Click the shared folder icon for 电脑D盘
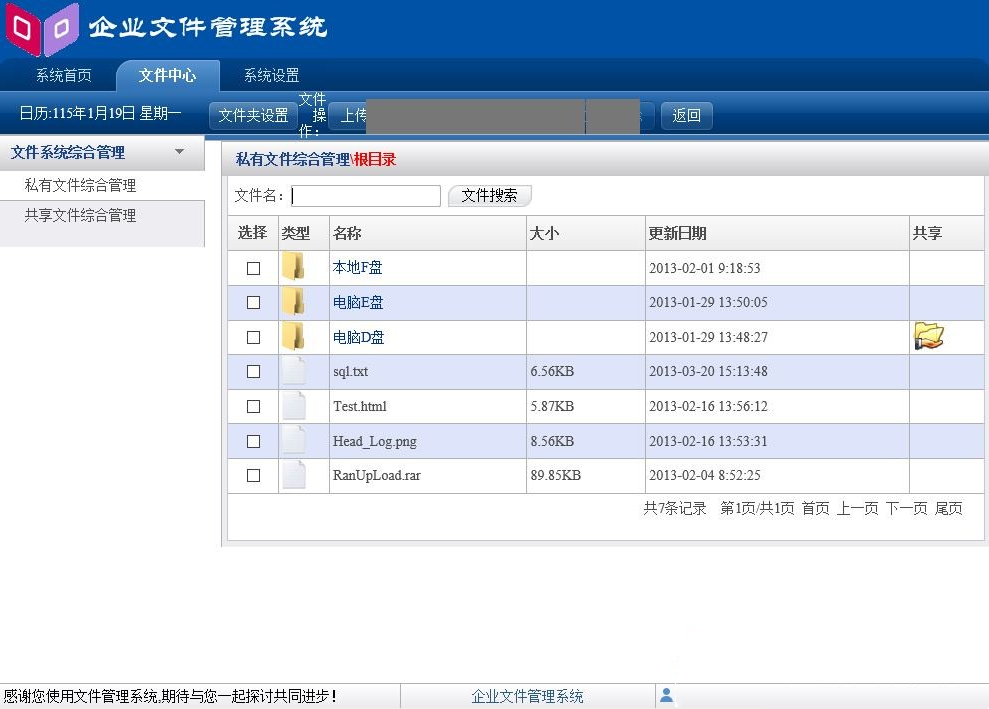This screenshot has width=989, height=709. 929,336
